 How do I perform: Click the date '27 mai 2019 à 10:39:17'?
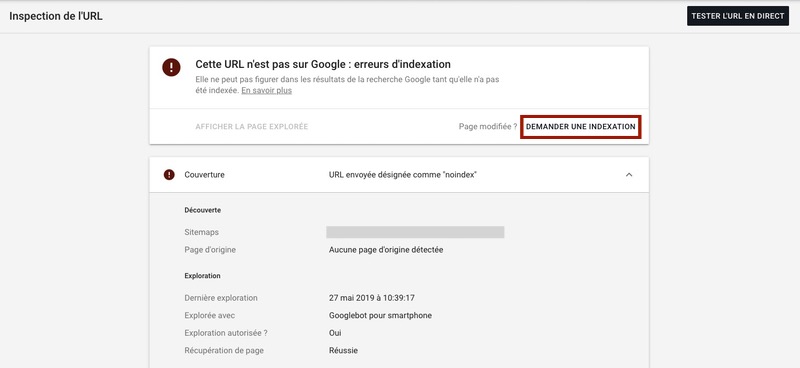372,298
